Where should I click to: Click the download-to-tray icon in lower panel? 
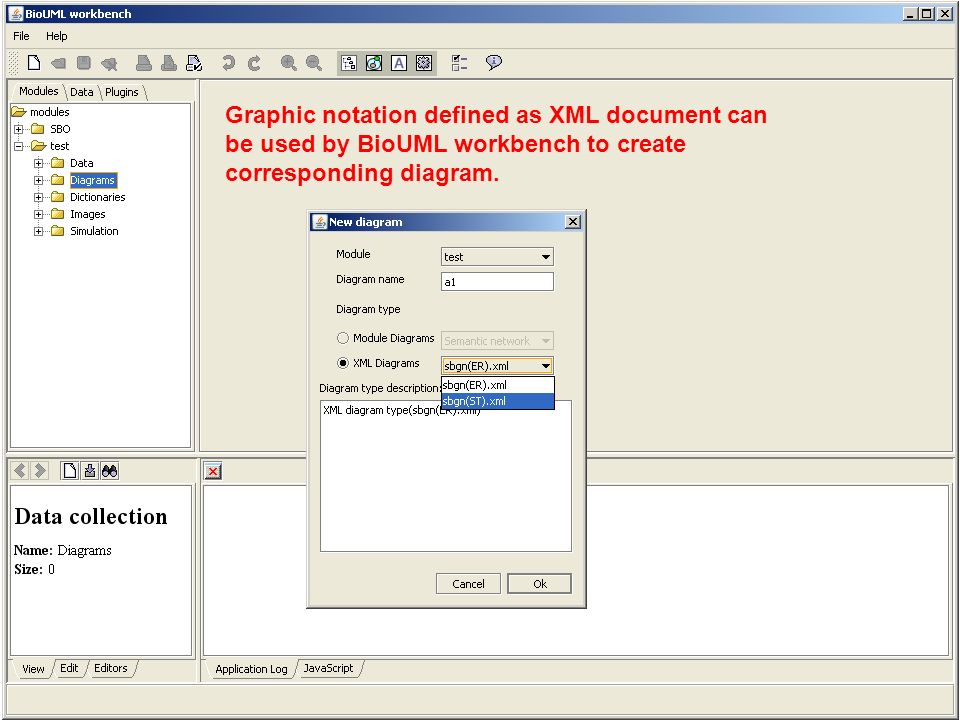[x=90, y=470]
